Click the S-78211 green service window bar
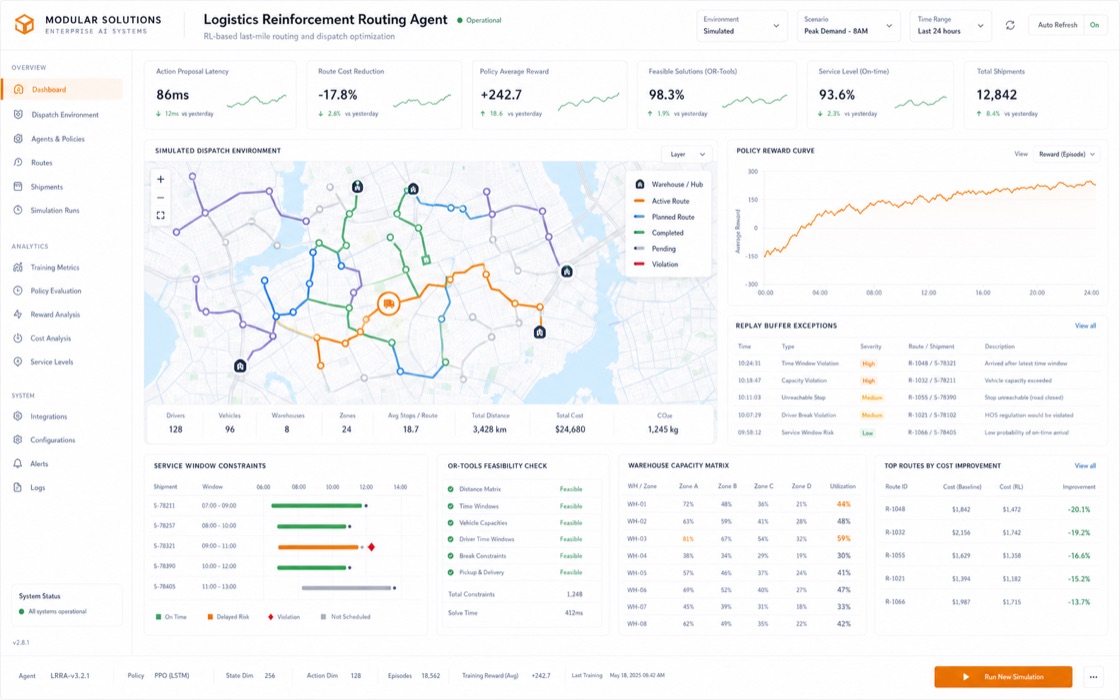 316,506
